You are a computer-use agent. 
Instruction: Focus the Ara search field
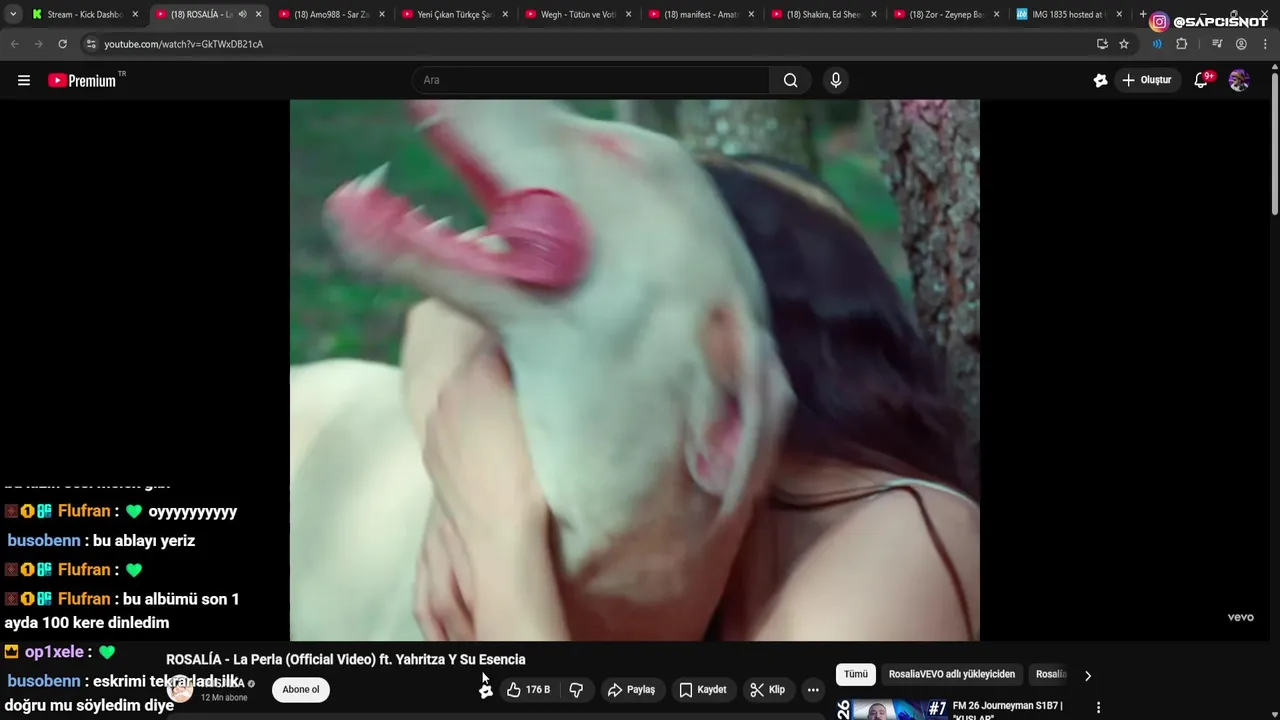click(590, 80)
